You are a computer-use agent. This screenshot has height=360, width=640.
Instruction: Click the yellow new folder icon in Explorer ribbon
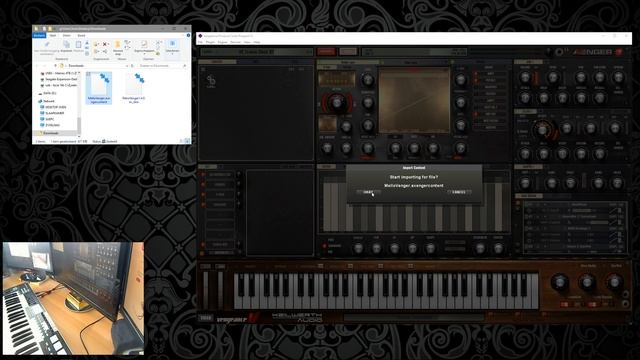coord(118,45)
